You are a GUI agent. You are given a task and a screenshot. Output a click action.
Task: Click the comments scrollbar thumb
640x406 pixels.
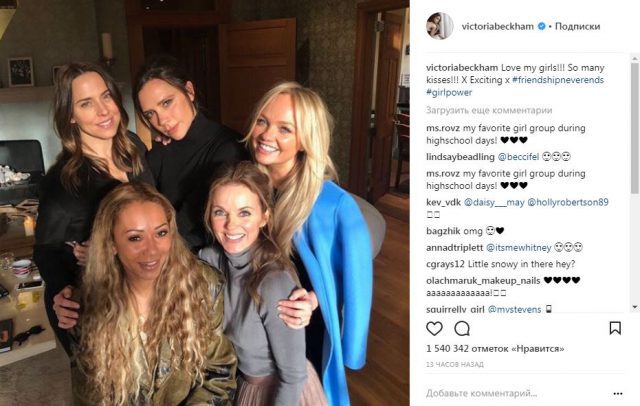pyautogui.click(x=635, y=129)
